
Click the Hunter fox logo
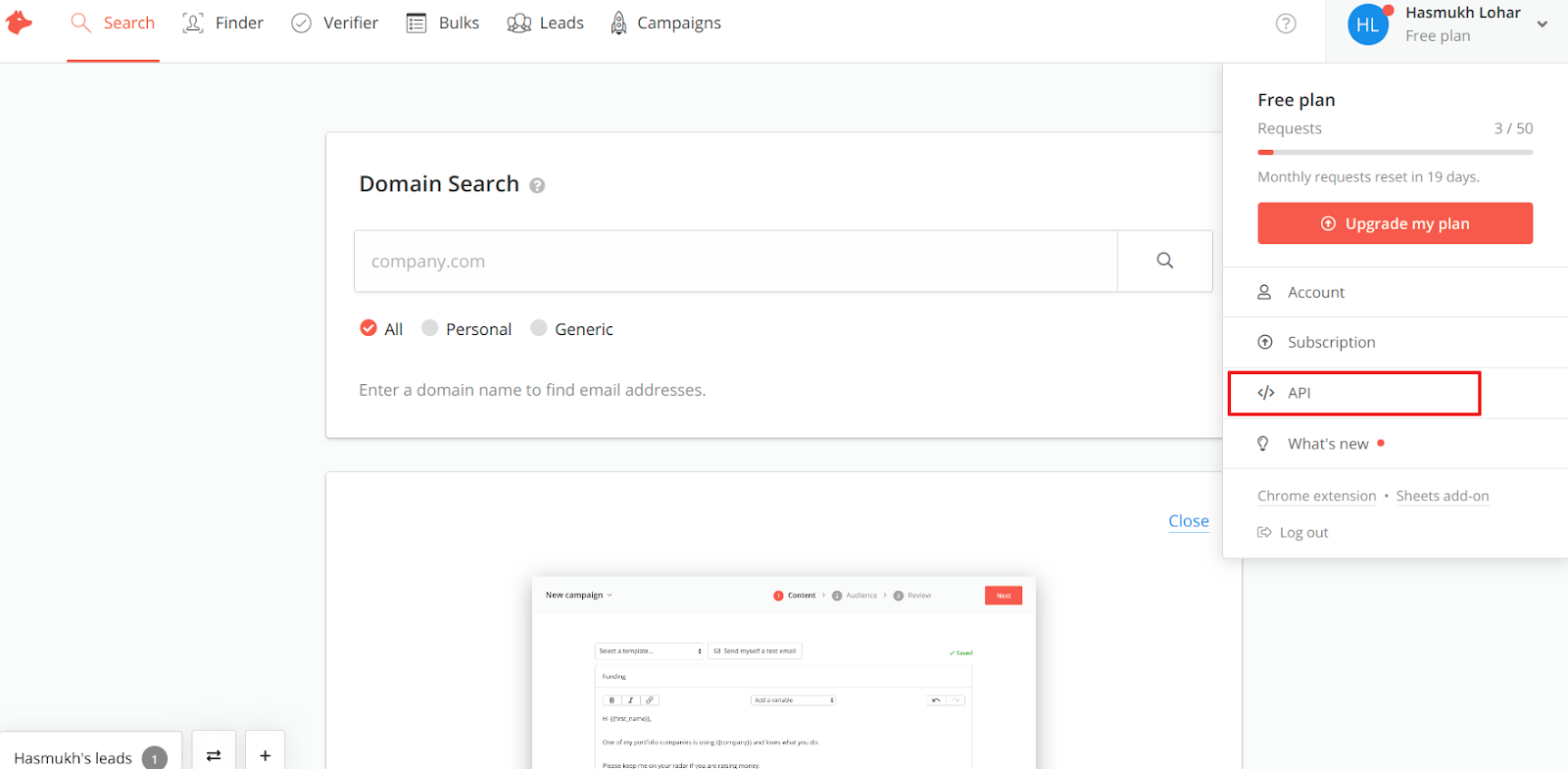(x=19, y=23)
